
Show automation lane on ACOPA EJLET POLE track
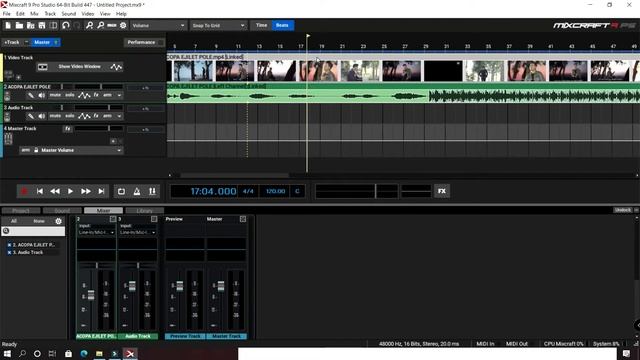[x=84, y=95]
